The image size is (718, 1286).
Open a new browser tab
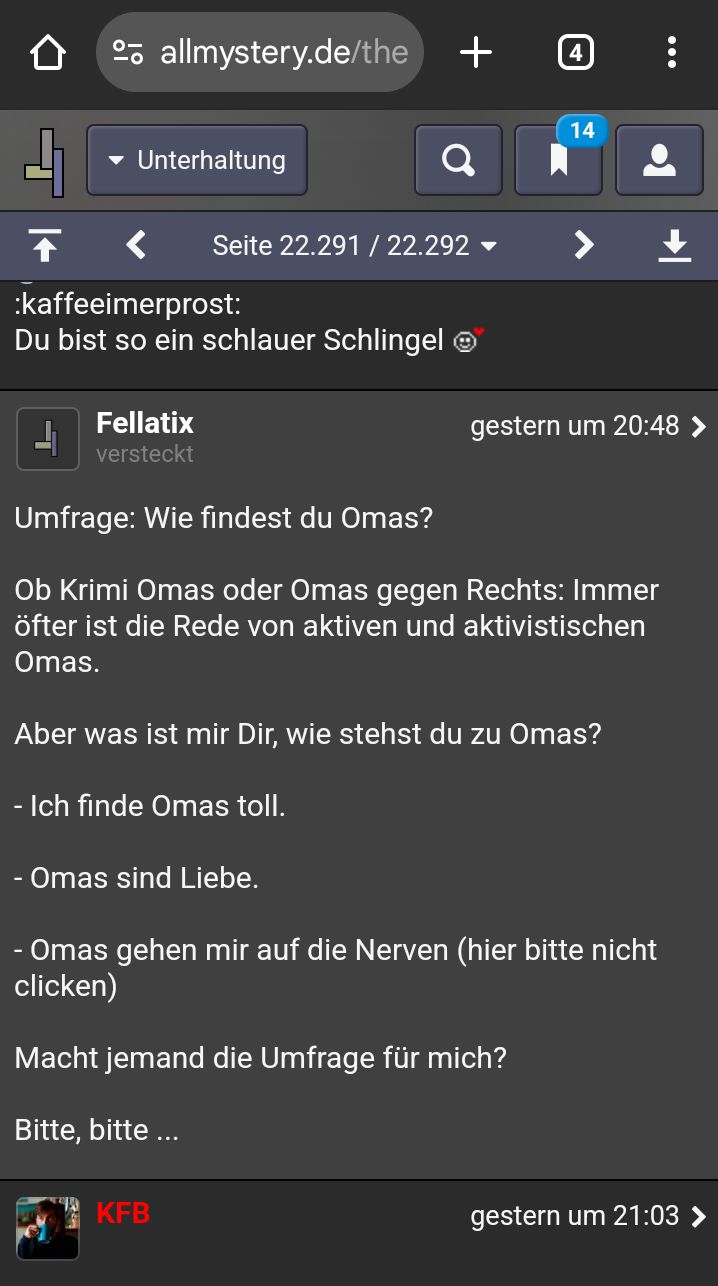[x=476, y=53]
